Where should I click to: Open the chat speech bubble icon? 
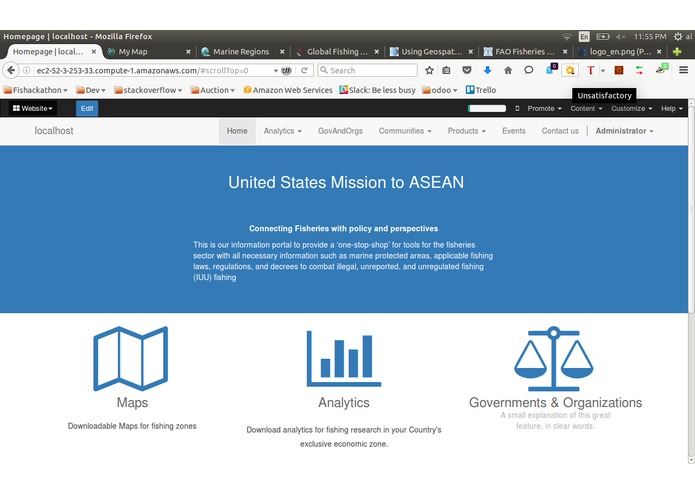[528, 70]
